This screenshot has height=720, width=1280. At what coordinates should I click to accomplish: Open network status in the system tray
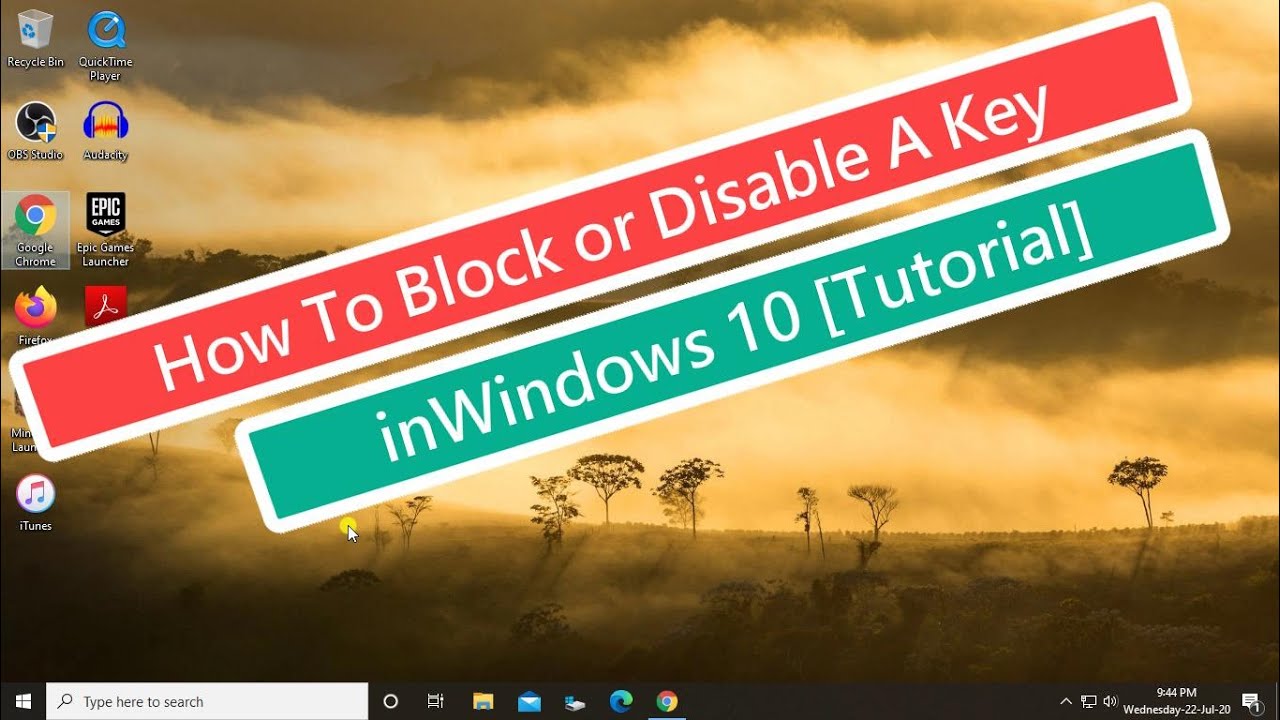pyautogui.click(x=1088, y=702)
